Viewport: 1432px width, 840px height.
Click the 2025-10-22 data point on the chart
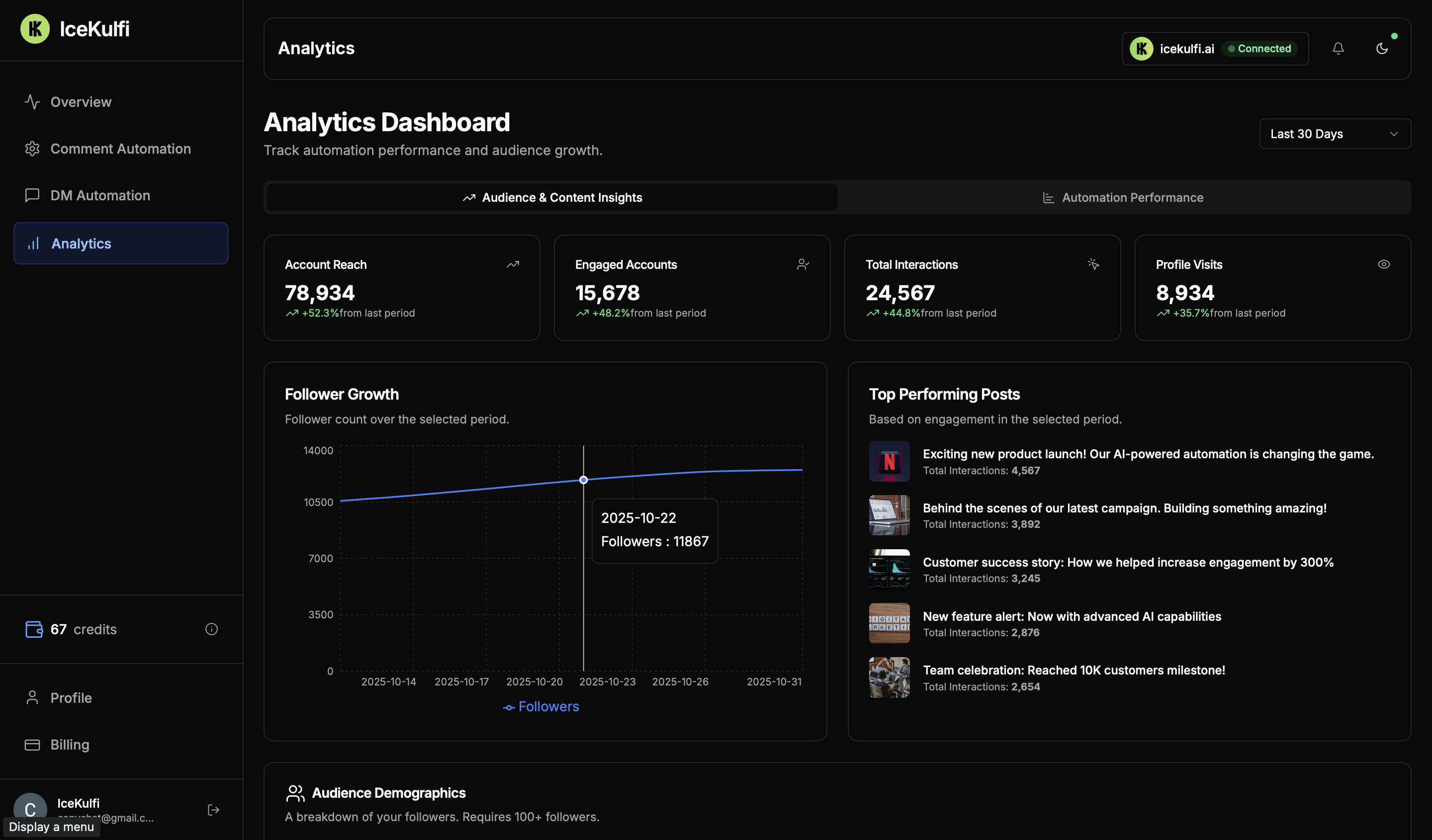pyautogui.click(x=583, y=480)
